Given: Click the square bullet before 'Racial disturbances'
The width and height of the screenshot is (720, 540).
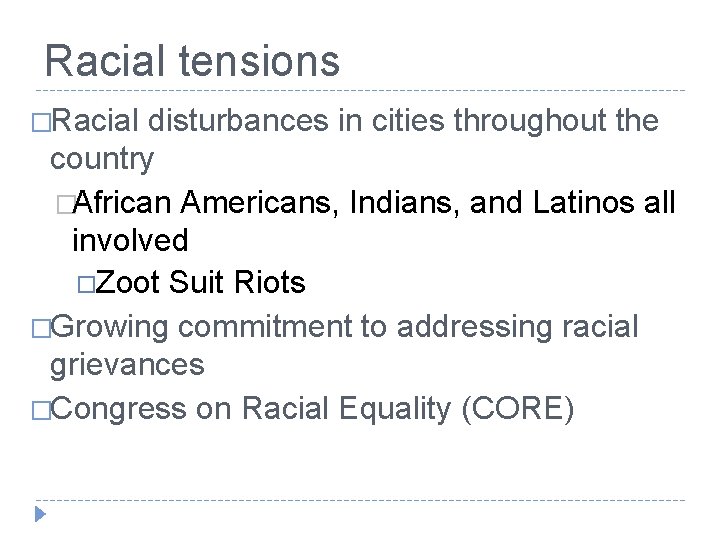Looking at the screenshot, I should [41, 123].
